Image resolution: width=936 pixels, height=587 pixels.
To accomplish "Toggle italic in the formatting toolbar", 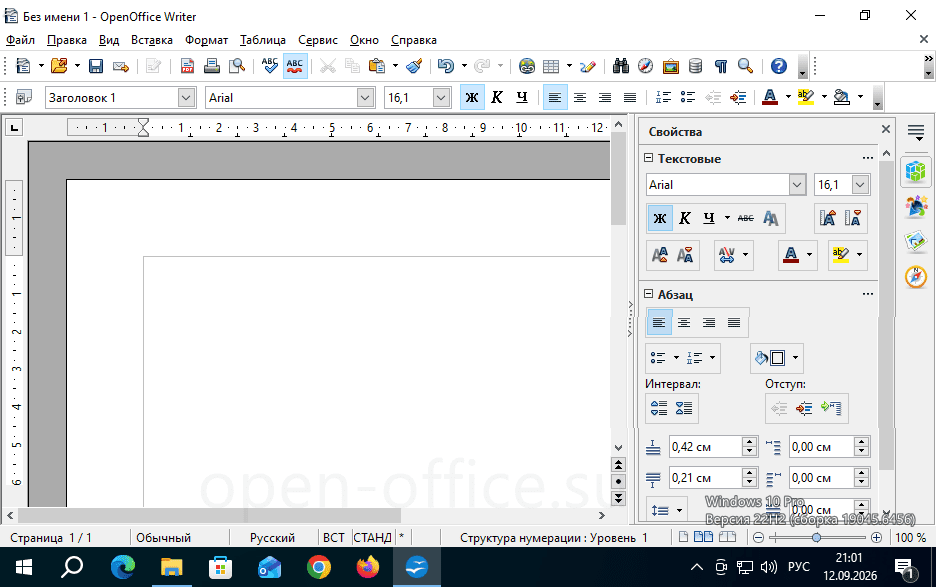I will (x=497, y=97).
